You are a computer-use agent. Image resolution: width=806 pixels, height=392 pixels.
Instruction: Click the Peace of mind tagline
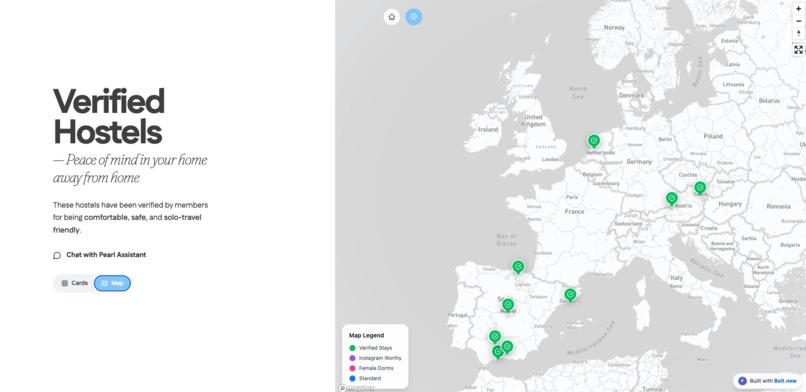click(x=130, y=169)
